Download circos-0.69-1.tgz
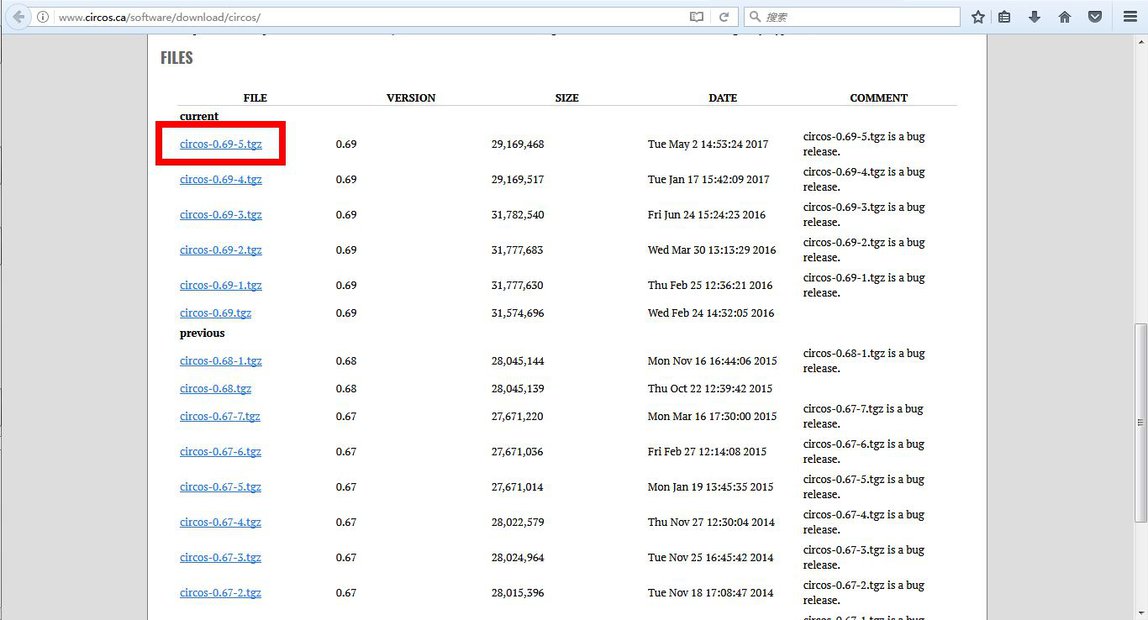 (220, 285)
